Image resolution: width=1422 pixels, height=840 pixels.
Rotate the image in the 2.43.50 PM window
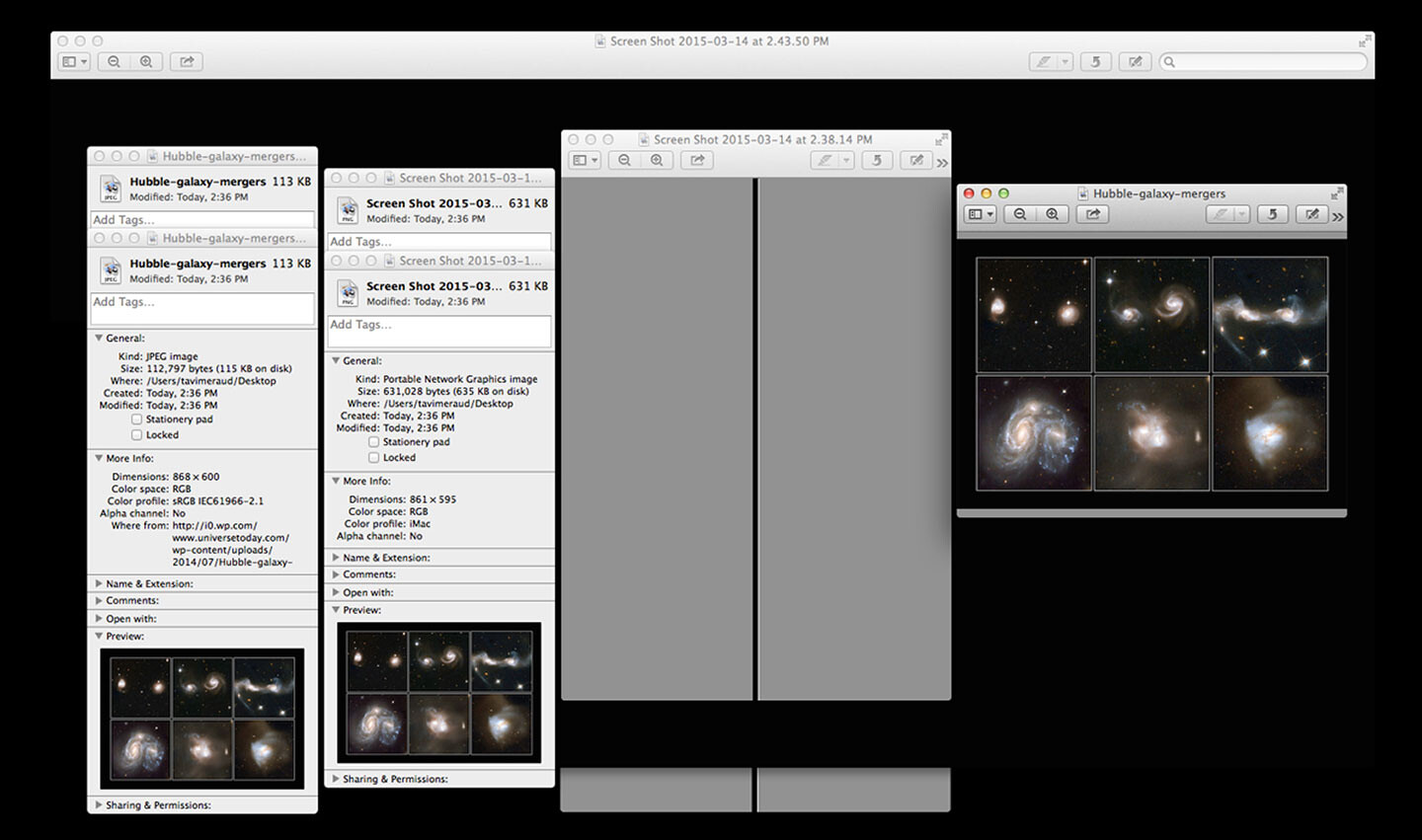[x=1095, y=61]
